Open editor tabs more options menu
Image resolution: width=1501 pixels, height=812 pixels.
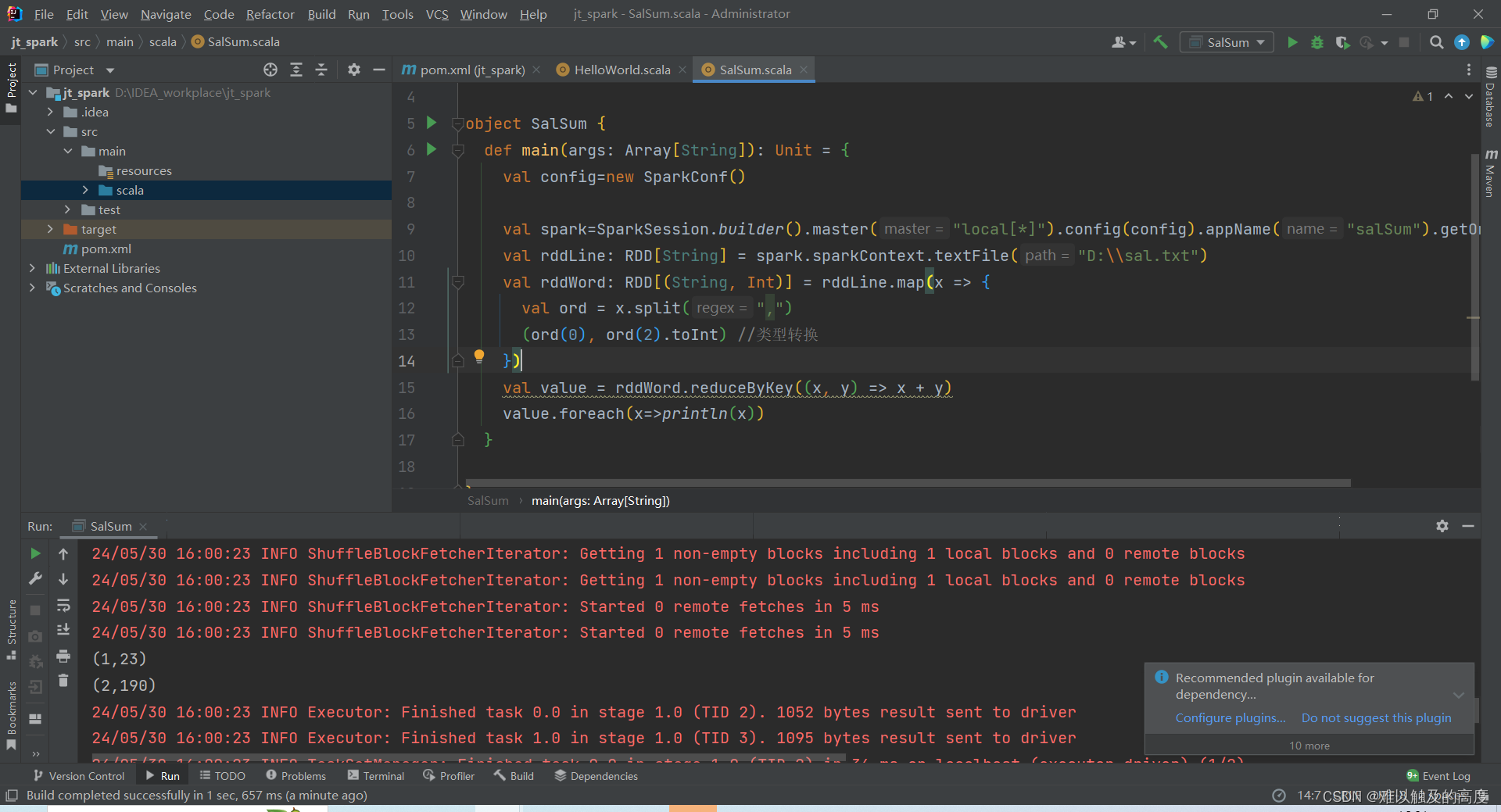tap(1469, 70)
